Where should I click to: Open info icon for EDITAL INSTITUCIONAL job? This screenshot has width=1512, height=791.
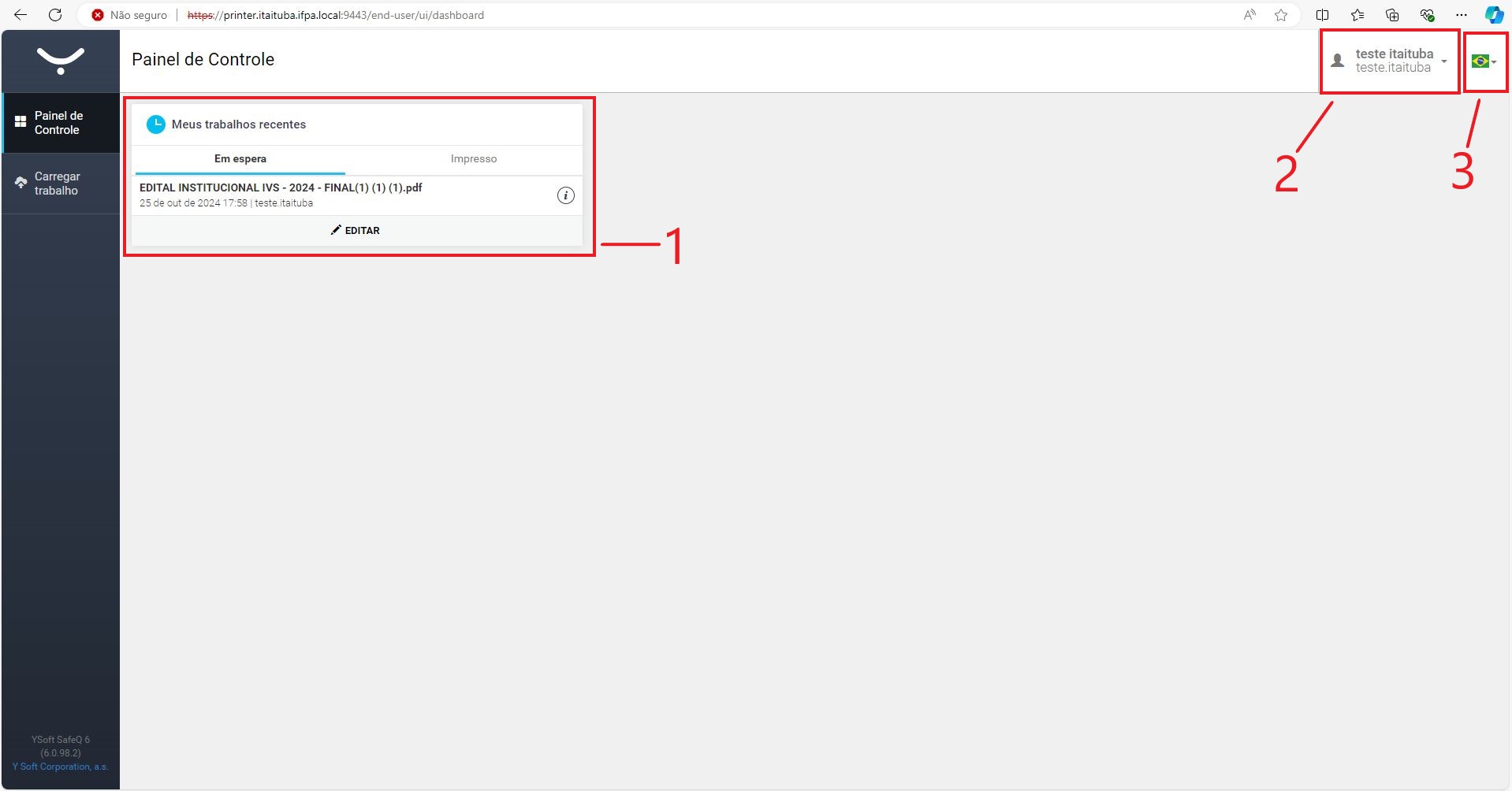pyautogui.click(x=566, y=195)
